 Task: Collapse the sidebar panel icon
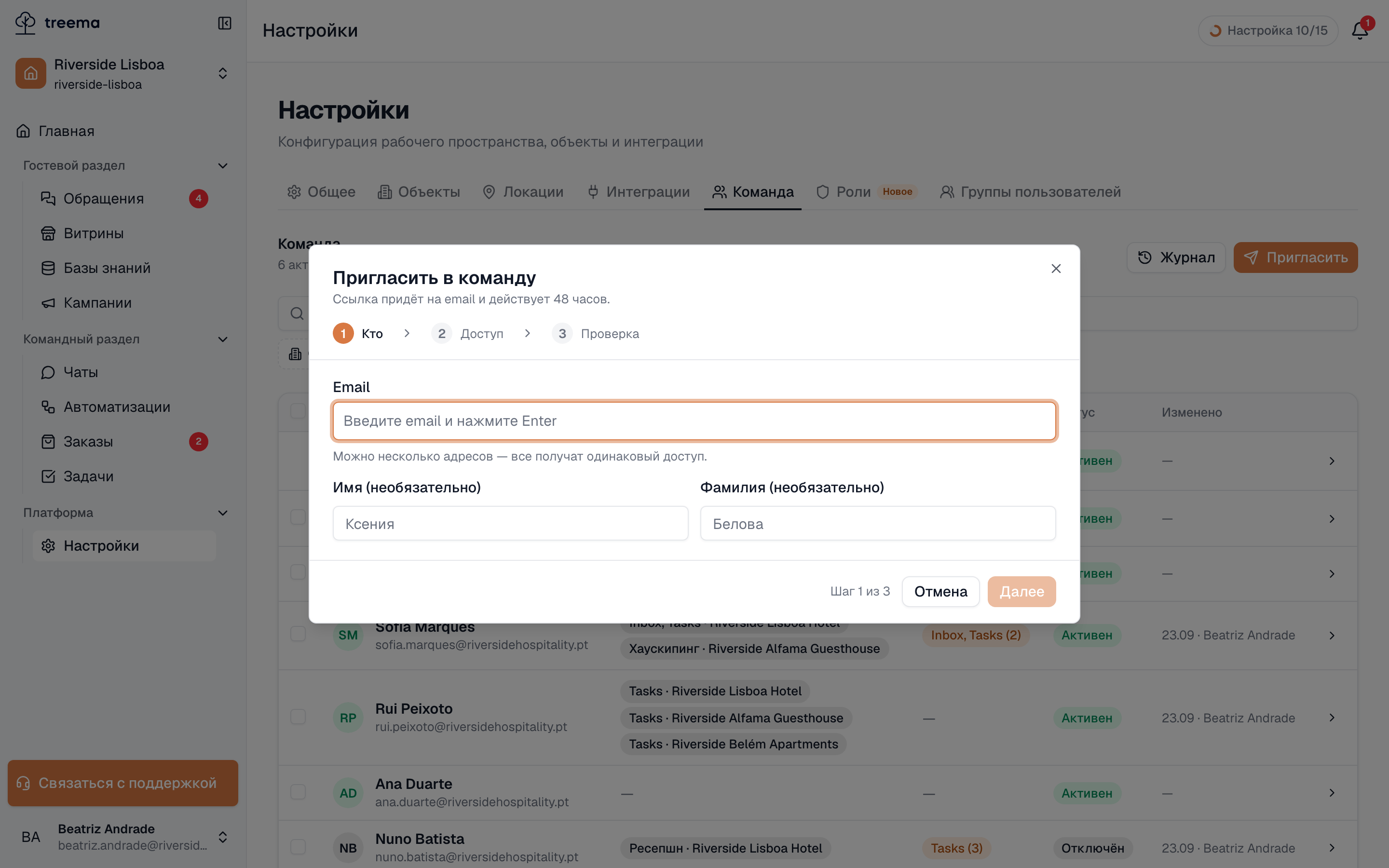(224, 23)
